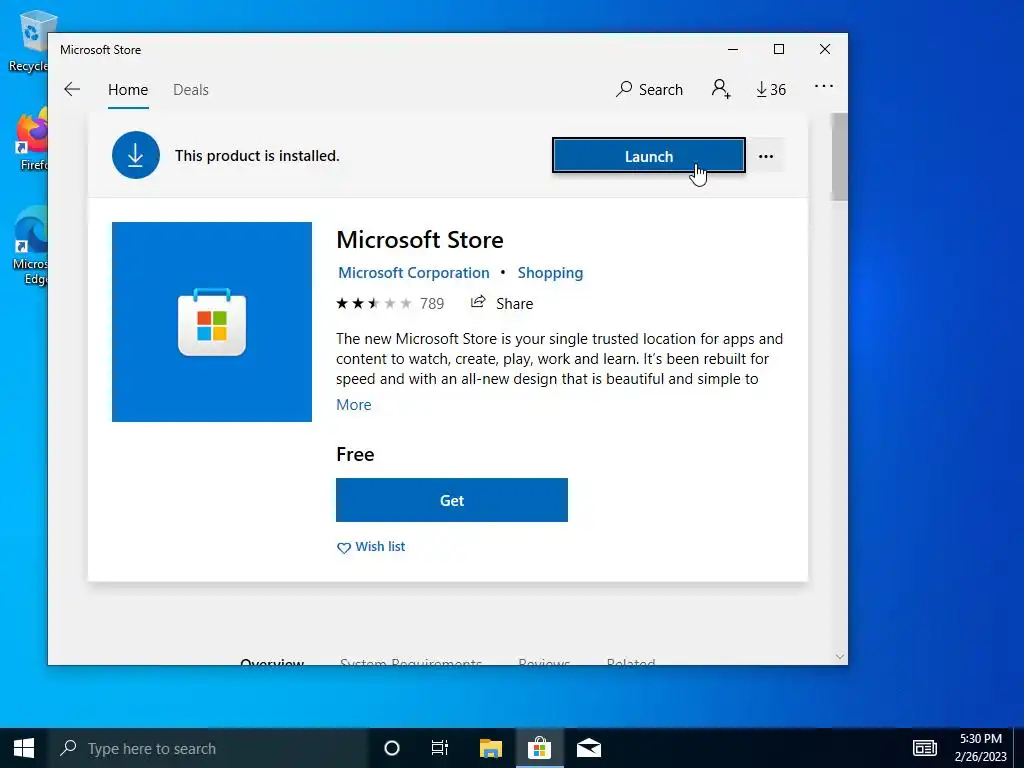
Task: Open Downloads and updates (36)
Action: tap(771, 89)
